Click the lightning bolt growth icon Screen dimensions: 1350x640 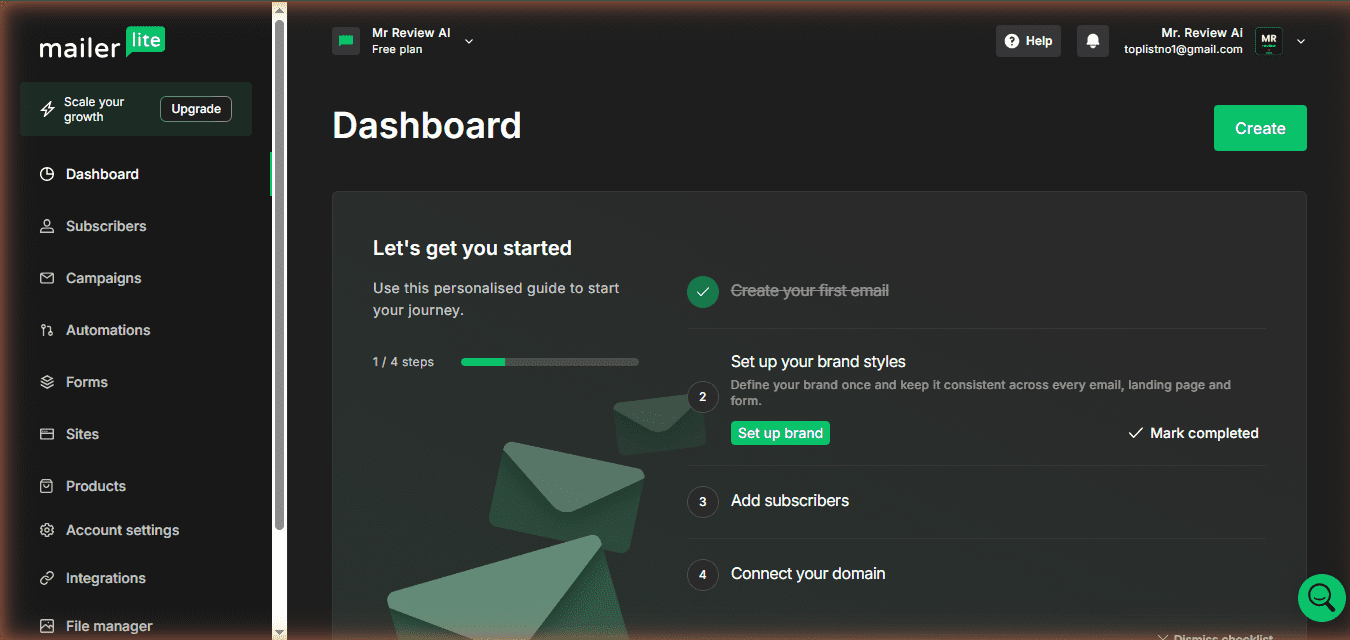coord(47,109)
